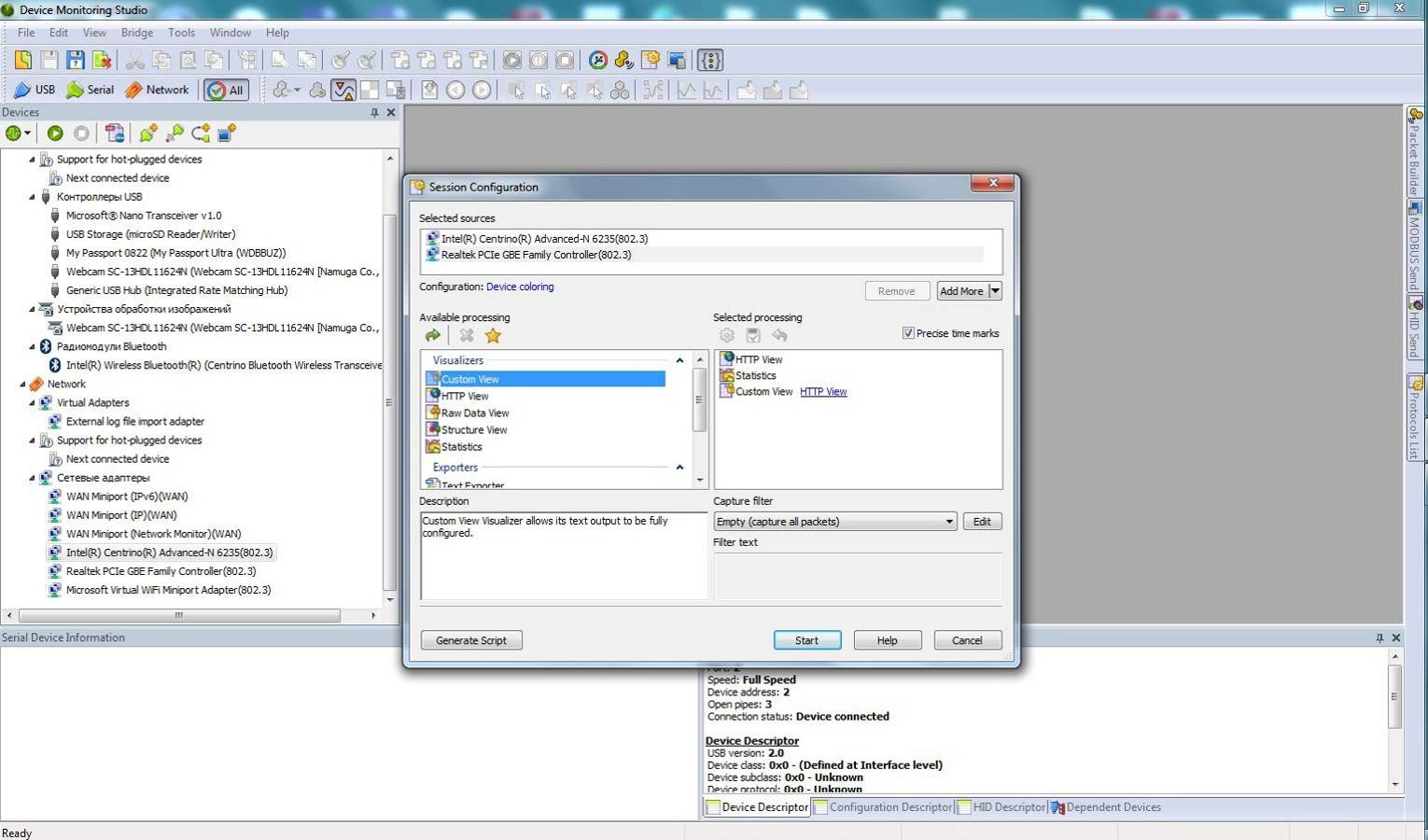This screenshot has width=1428, height=840.
Task: Click the clock icon in top toolbar
Action: [x=598, y=61]
